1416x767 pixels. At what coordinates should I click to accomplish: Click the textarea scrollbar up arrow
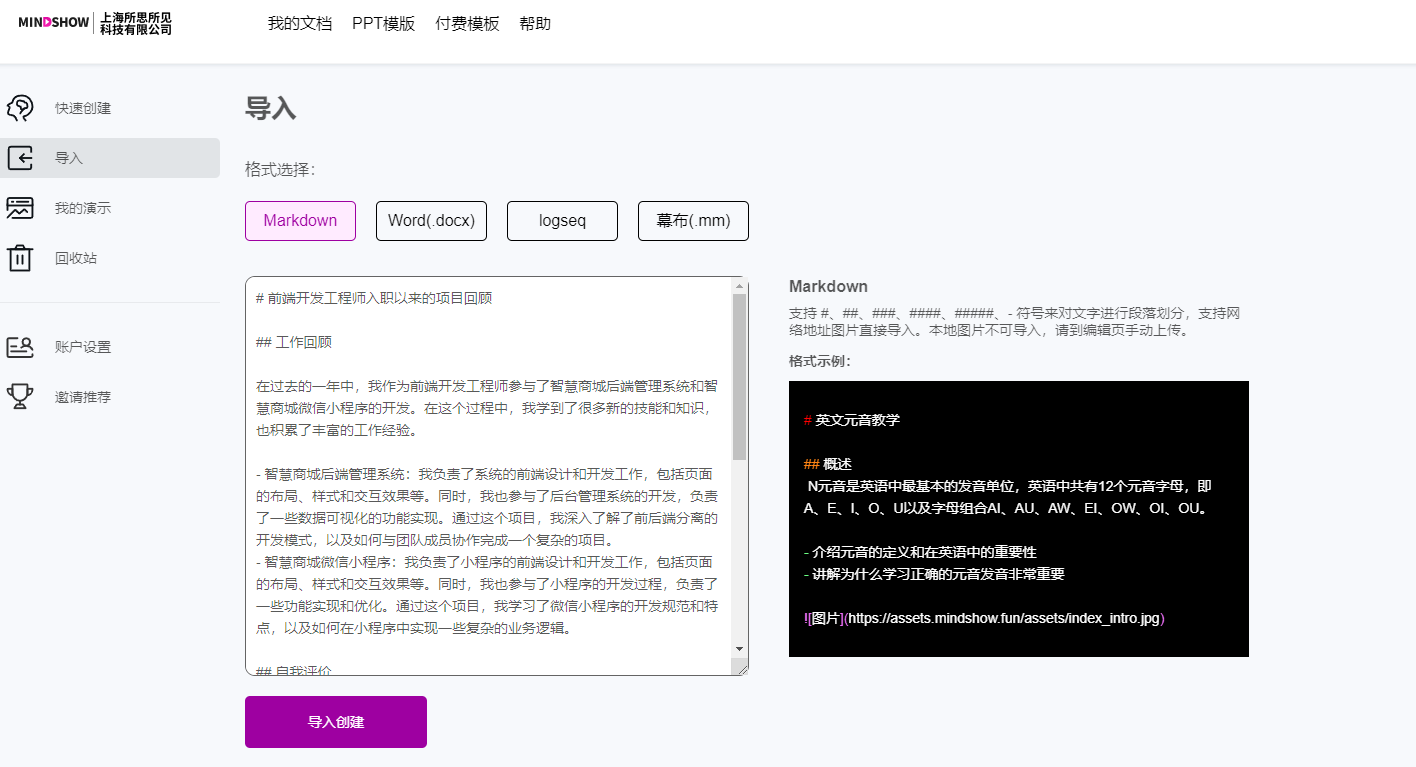pos(740,286)
